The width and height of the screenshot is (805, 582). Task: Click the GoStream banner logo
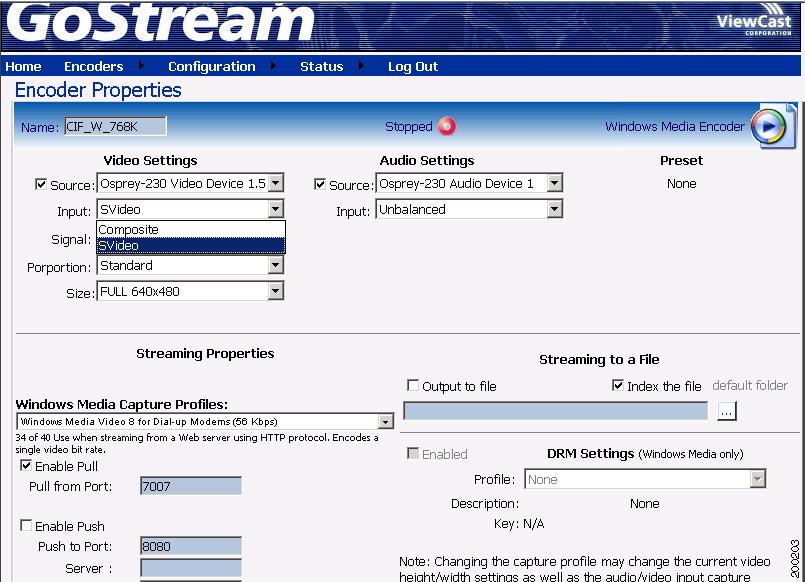pos(160,23)
